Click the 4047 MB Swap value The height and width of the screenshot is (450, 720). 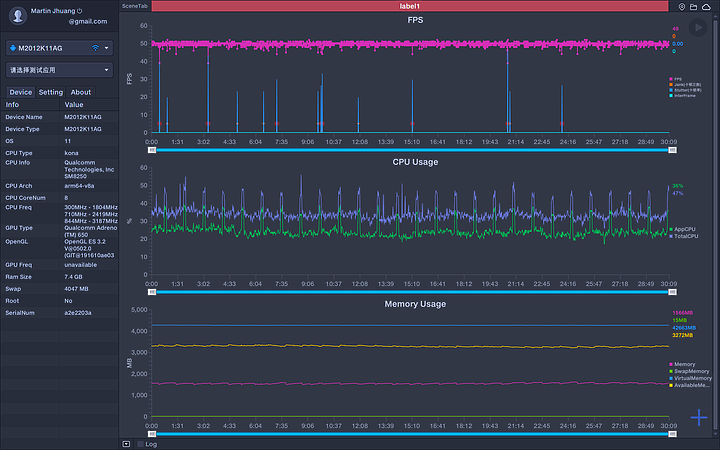click(76, 289)
